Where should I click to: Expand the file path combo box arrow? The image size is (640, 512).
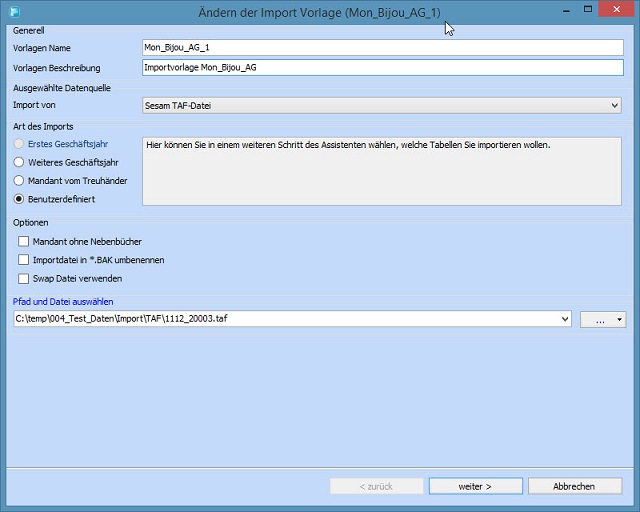click(x=565, y=319)
